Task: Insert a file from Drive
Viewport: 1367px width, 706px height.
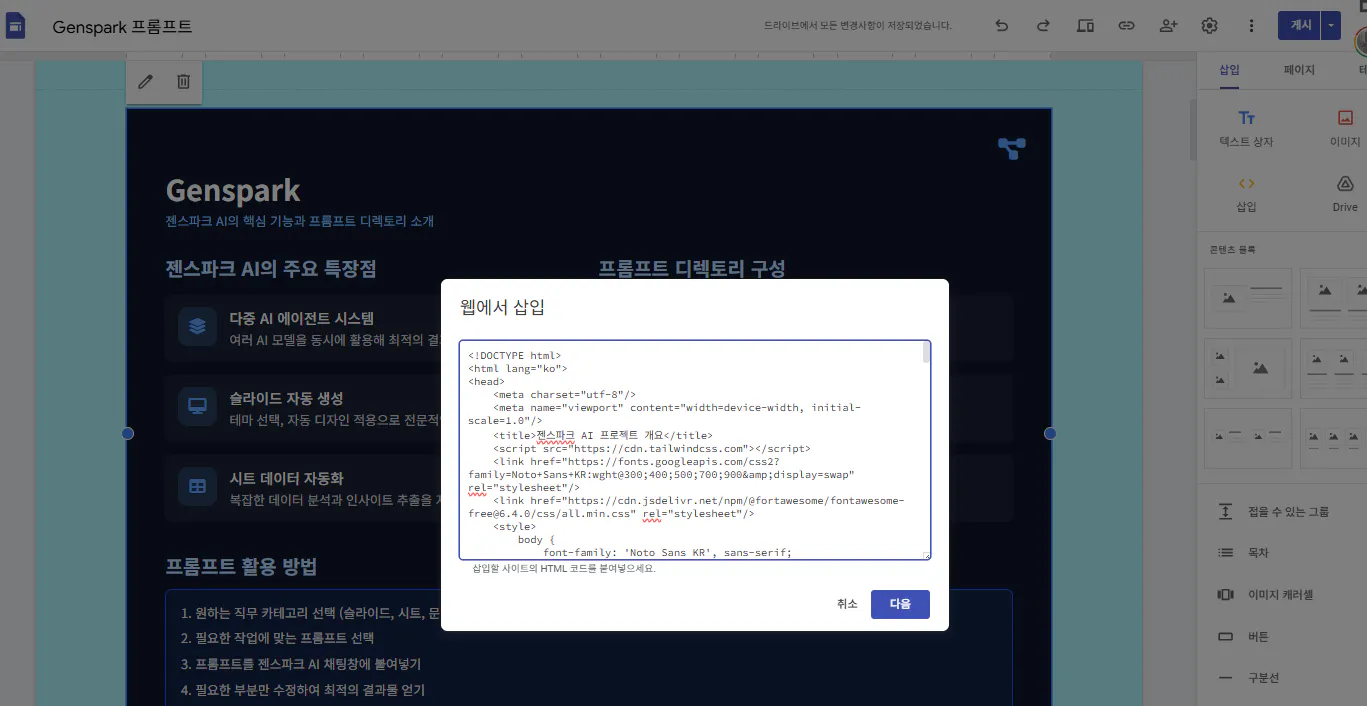Action: 1345,194
